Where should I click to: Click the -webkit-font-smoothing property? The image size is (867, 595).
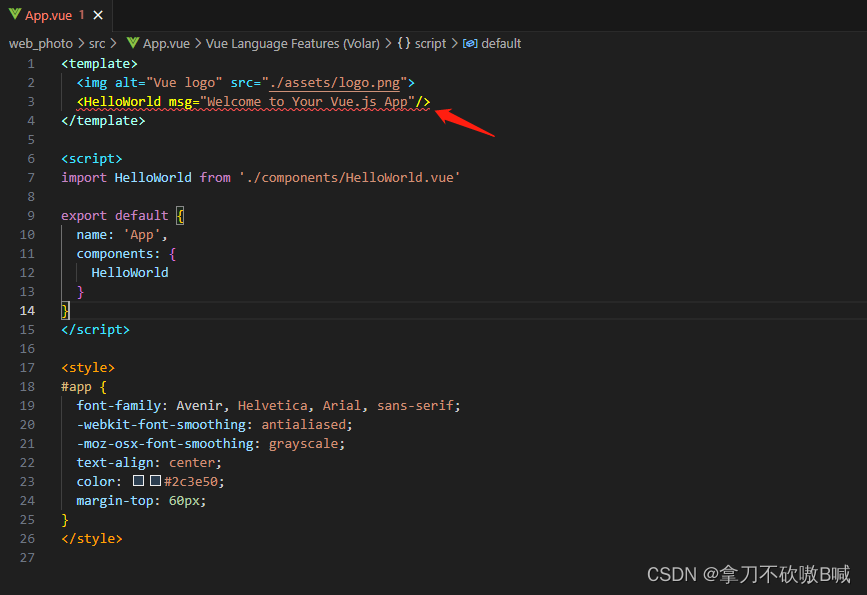point(161,425)
